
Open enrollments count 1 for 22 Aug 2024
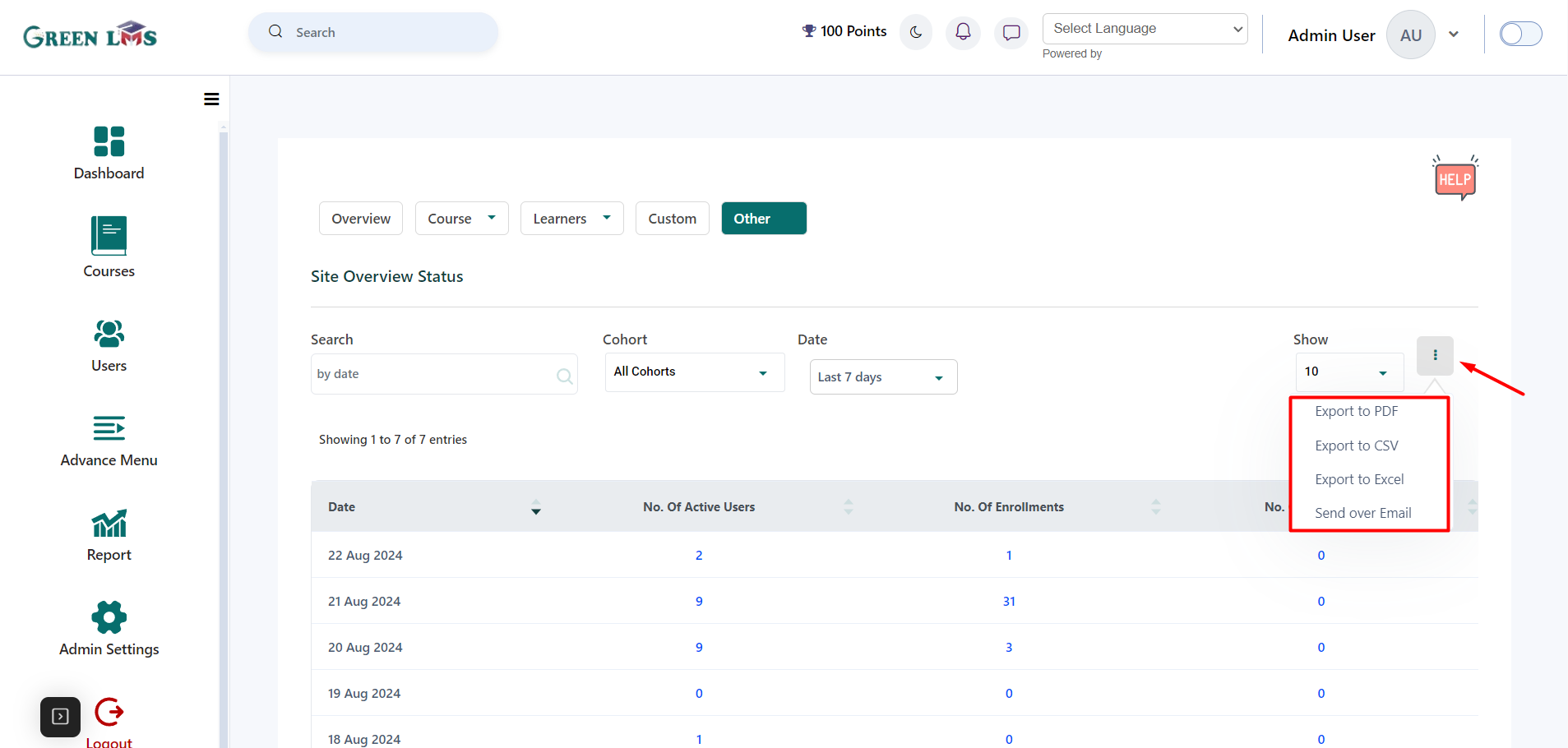point(1009,556)
